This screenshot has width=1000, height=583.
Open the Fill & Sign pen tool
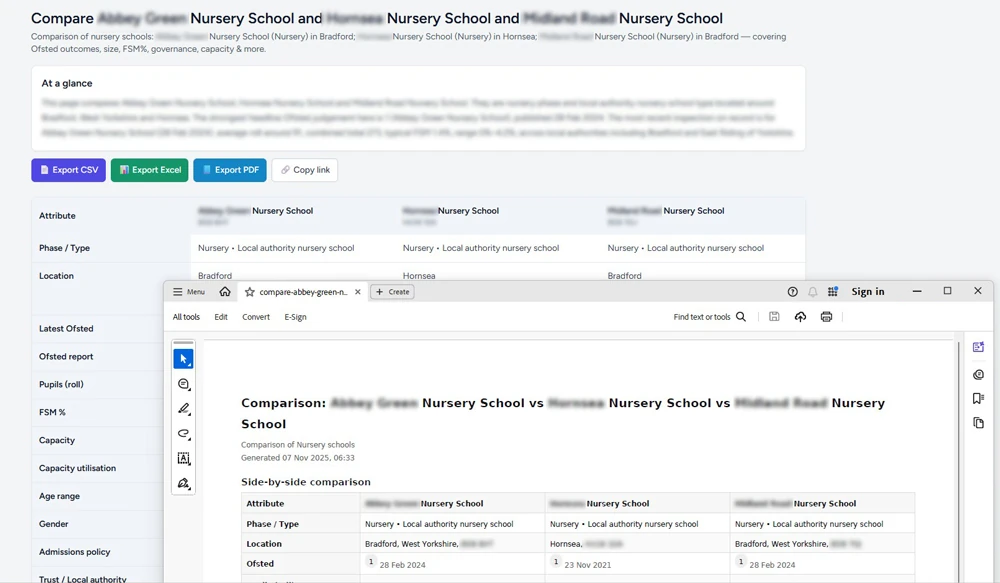coord(183,483)
